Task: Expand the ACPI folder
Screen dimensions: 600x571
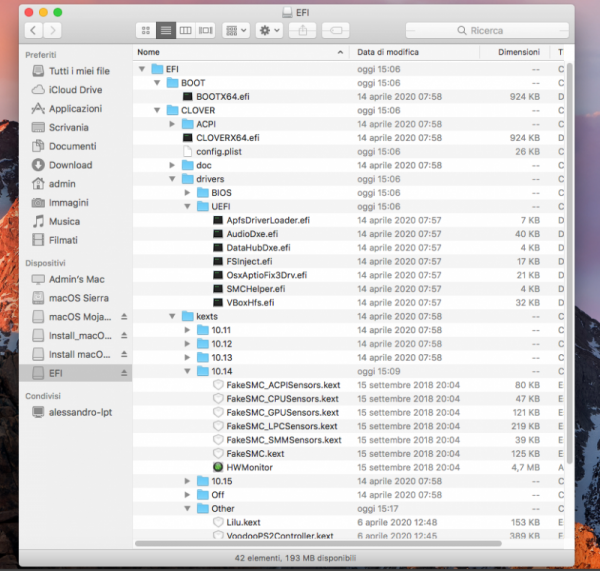Action: 172,124
